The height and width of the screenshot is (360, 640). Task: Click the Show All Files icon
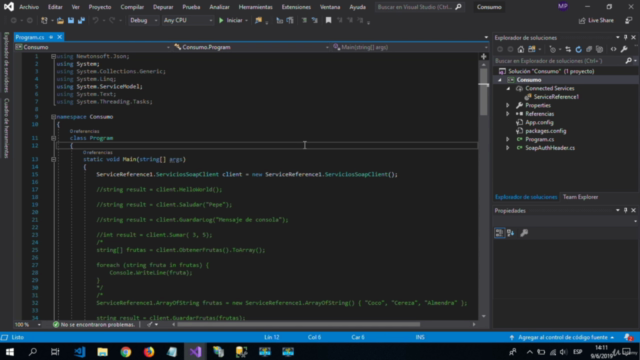(600, 49)
